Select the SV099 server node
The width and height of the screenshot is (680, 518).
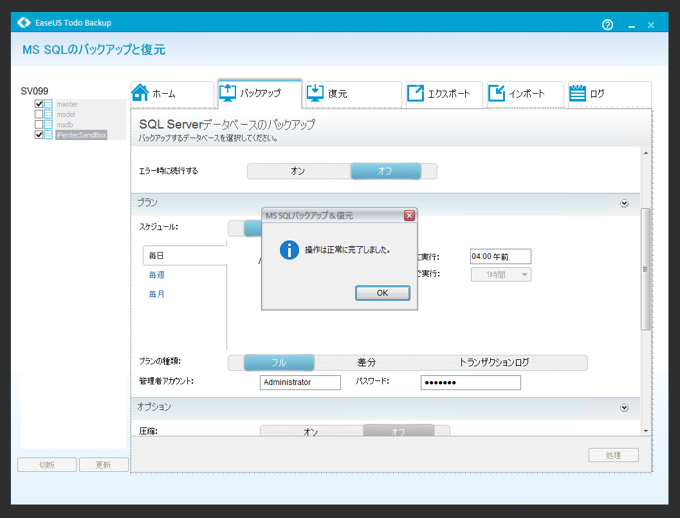34,91
